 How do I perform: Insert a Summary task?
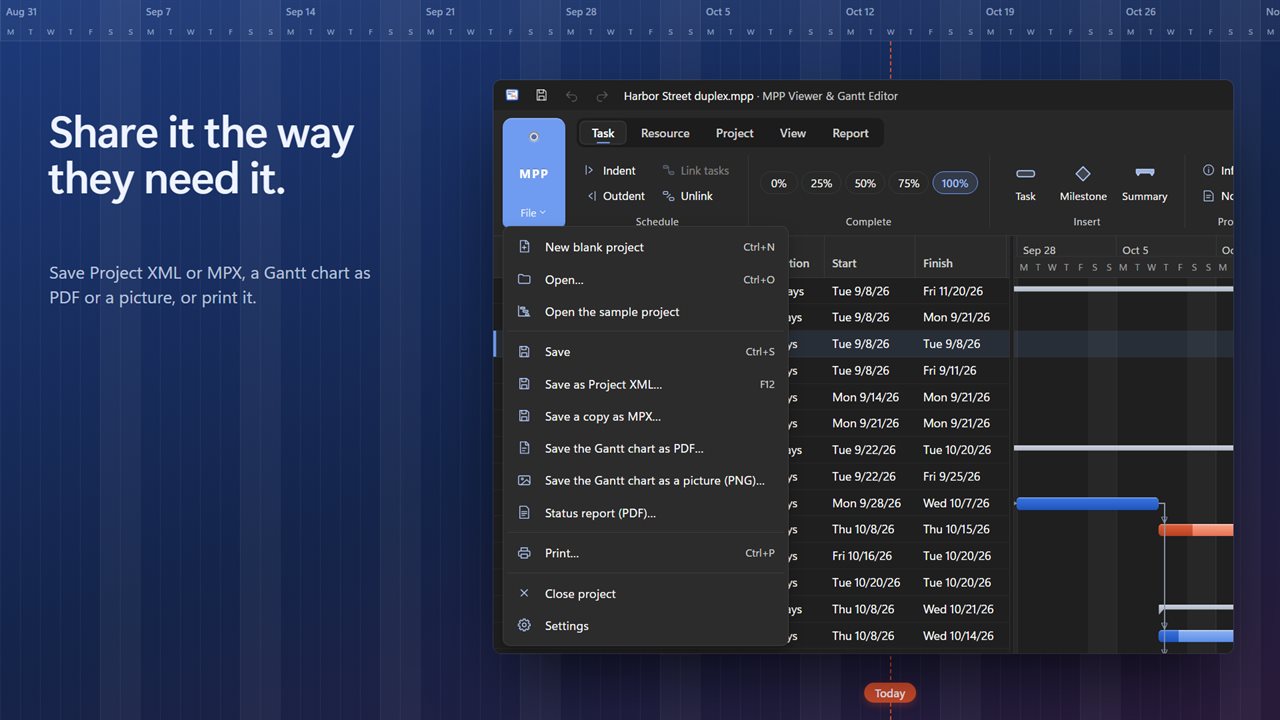click(1144, 183)
